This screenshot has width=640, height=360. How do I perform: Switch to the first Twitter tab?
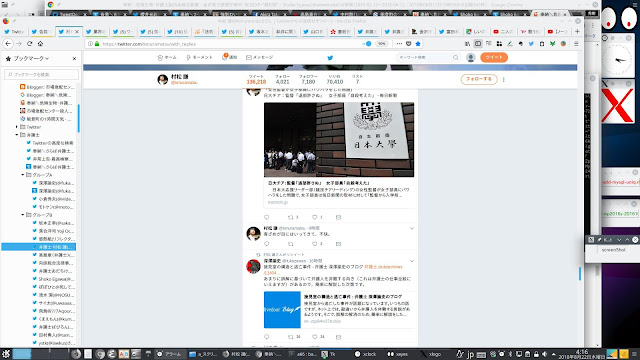pyautogui.click(x=14, y=31)
